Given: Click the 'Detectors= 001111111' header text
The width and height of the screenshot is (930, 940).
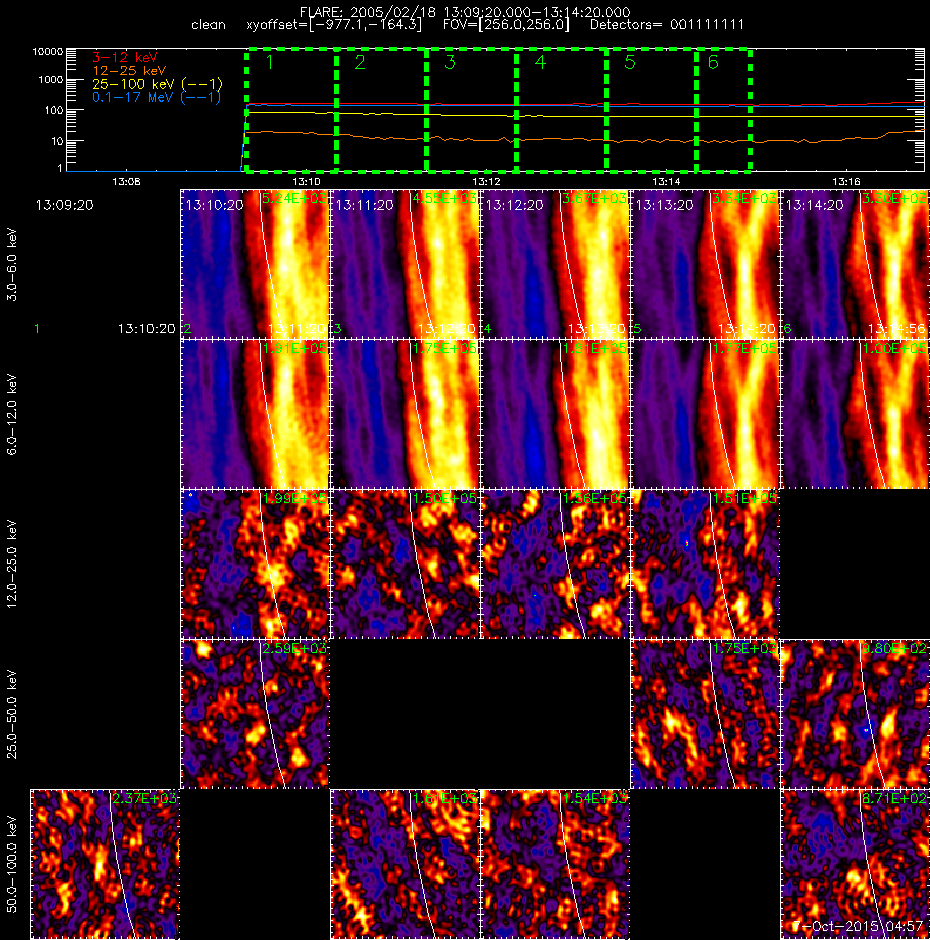Looking at the screenshot, I should click(667, 25).
